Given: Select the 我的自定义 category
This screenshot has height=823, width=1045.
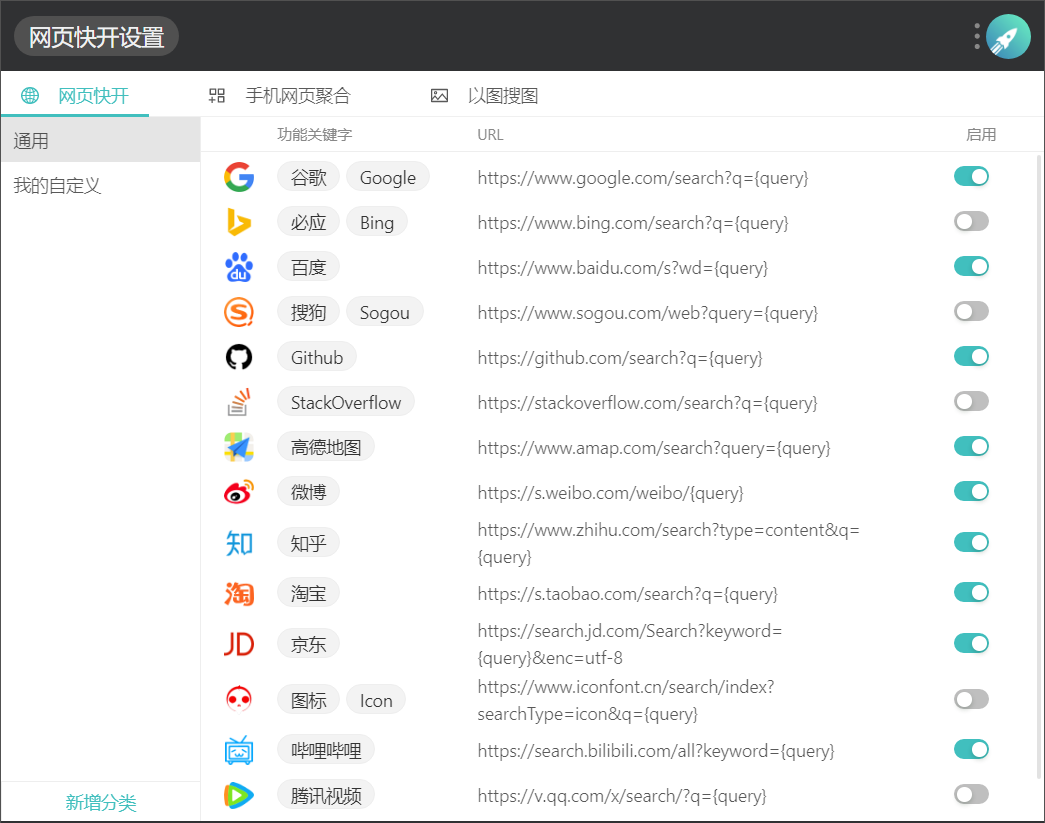Looking at the screenshot, I should [x=100, y=185].
